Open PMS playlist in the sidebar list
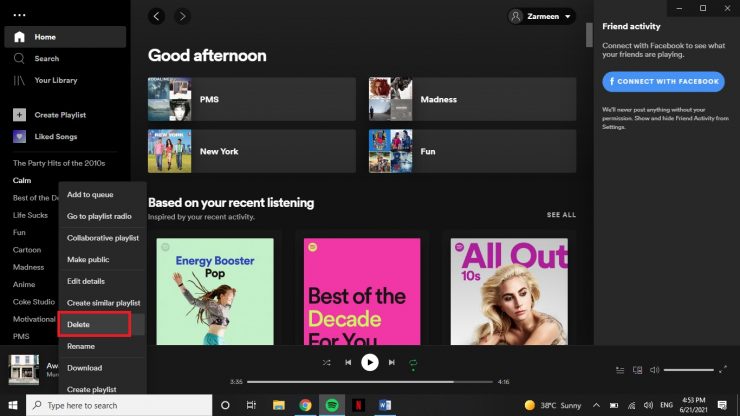The width and height of the screenshot is (740, 416). [21, 337]
